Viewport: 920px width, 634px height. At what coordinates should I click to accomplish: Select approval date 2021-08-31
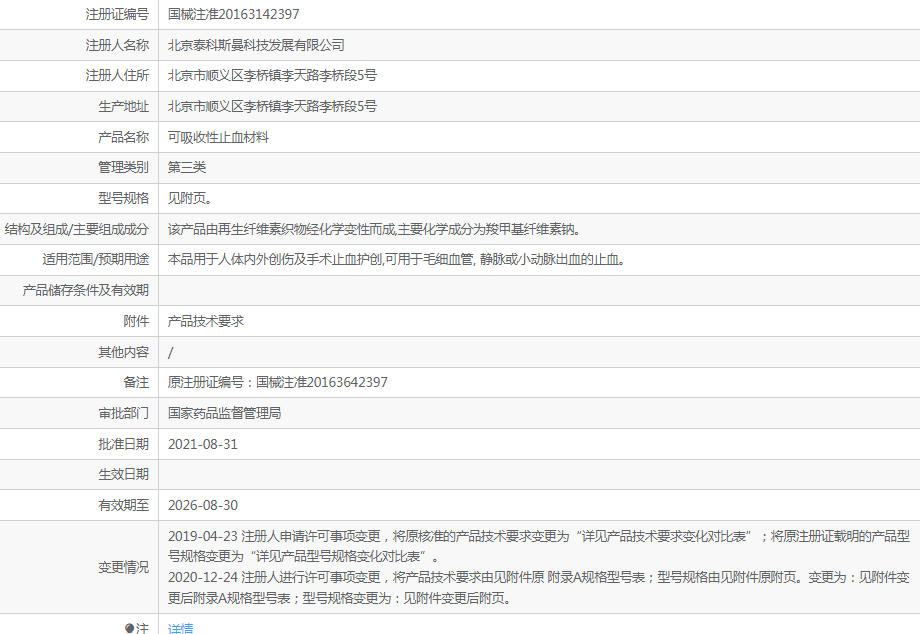pos(203,445)
